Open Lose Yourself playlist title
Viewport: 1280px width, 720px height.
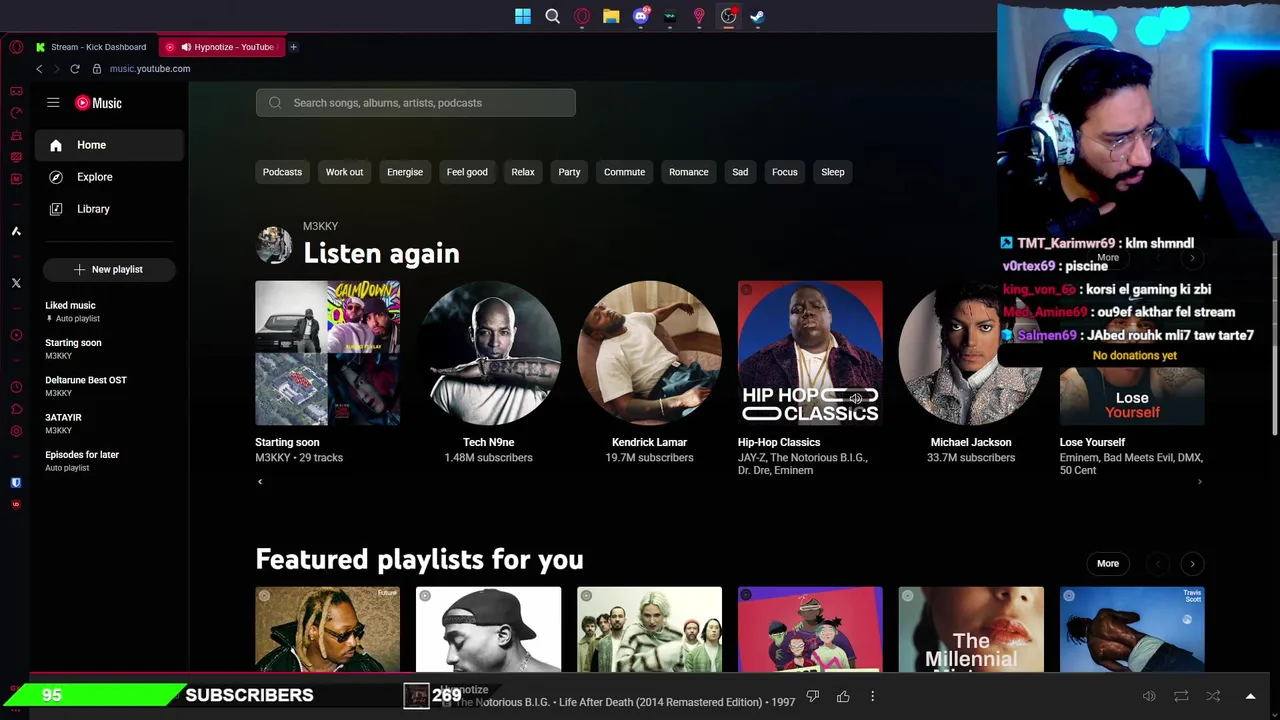coord(1092,442)
